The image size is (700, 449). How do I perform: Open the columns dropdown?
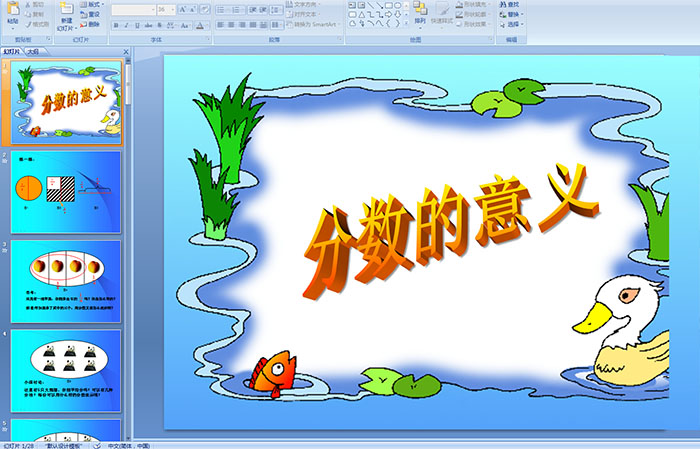[276, 25]
